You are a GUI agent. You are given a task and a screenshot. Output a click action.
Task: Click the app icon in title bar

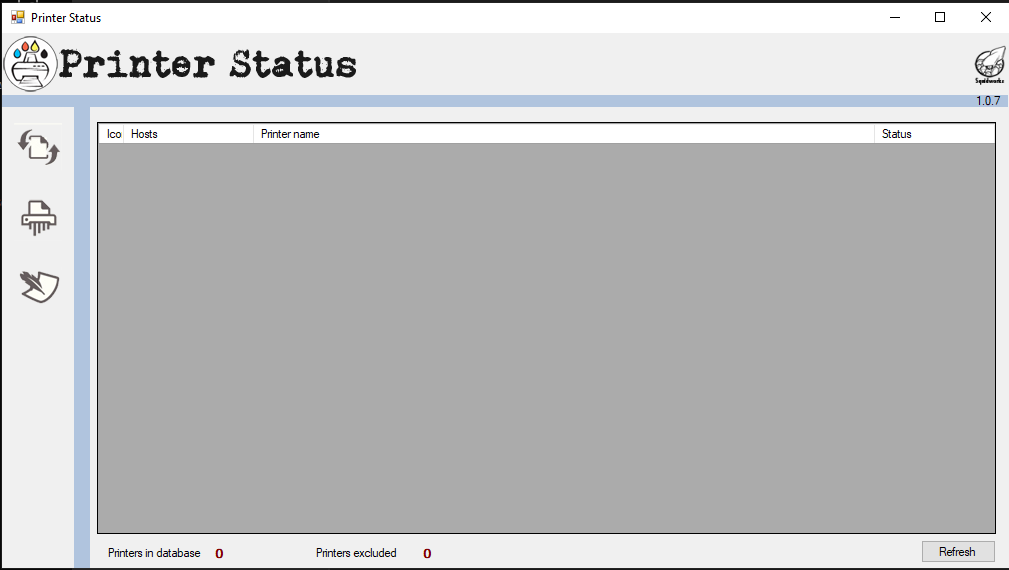(17, 17)
